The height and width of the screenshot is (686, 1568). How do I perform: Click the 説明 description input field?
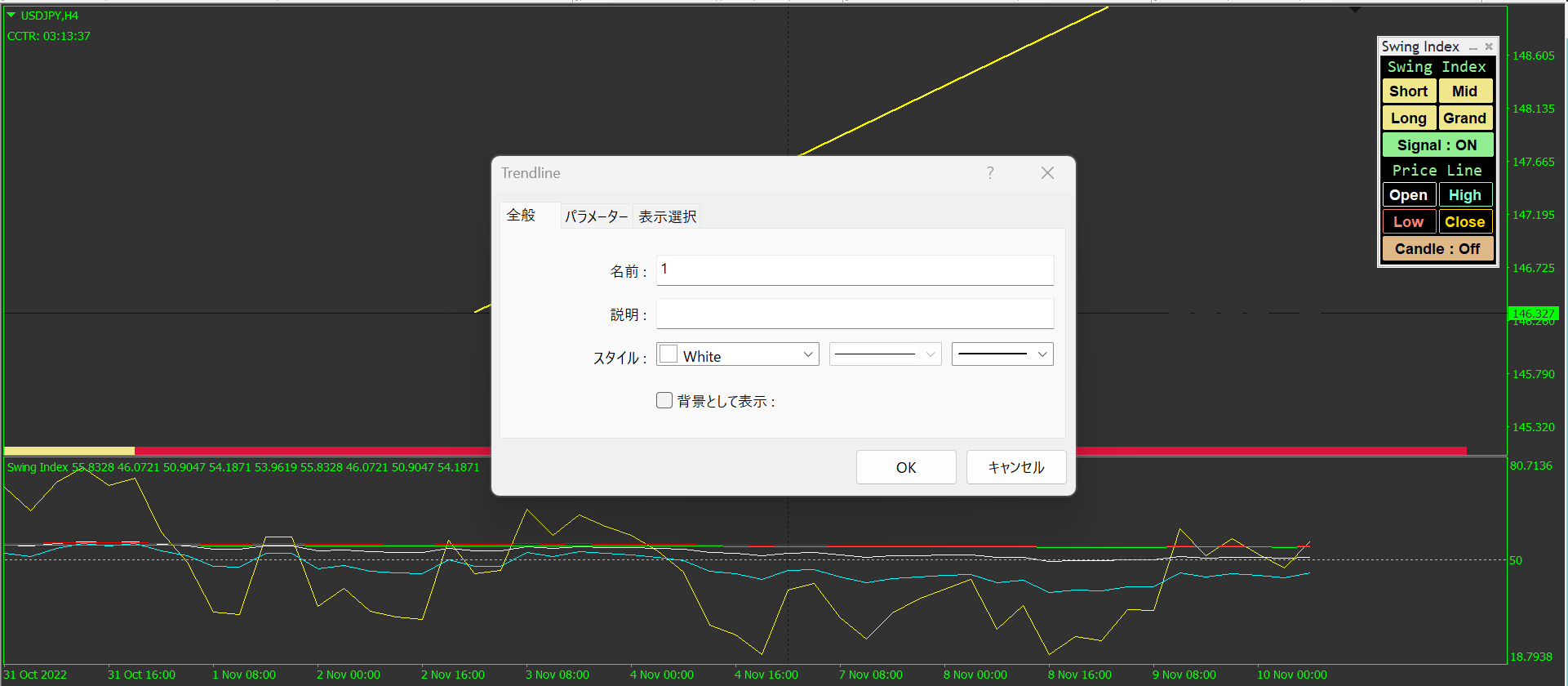click(x=855, y=314)
